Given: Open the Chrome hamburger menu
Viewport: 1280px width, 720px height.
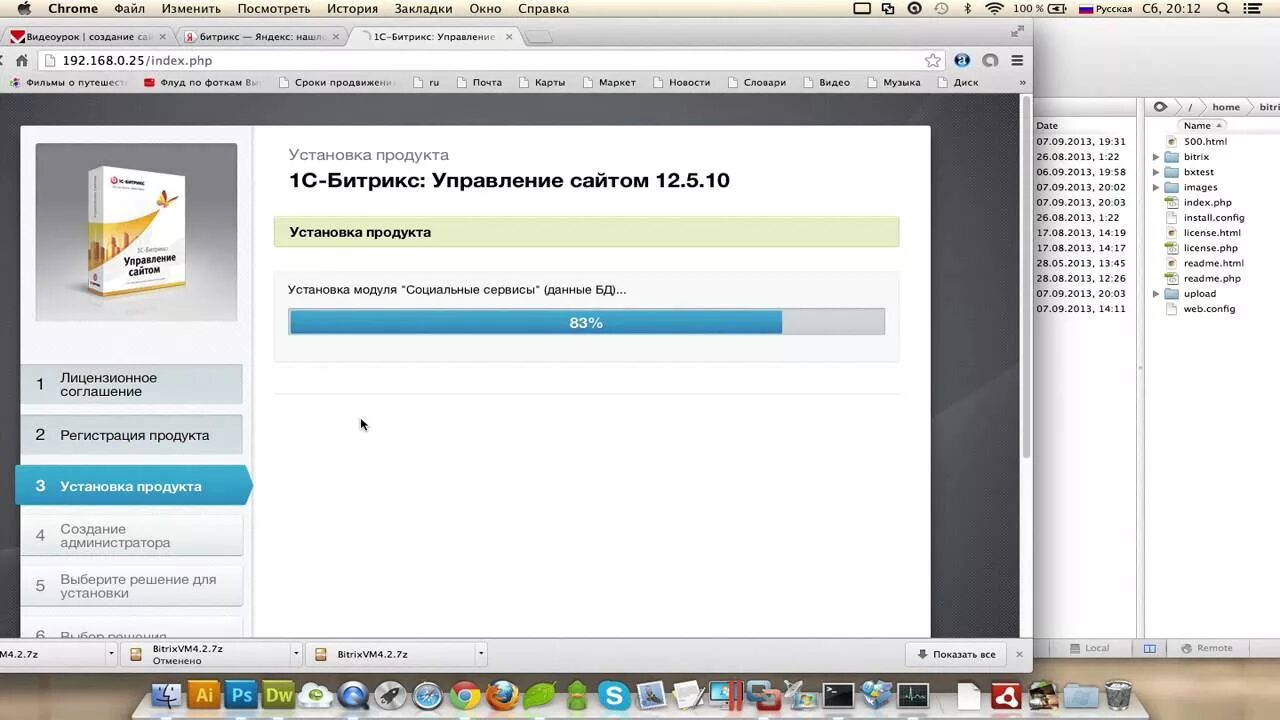Looking at the screenshot, I should pyautogui.click(x=1017, y=60).
